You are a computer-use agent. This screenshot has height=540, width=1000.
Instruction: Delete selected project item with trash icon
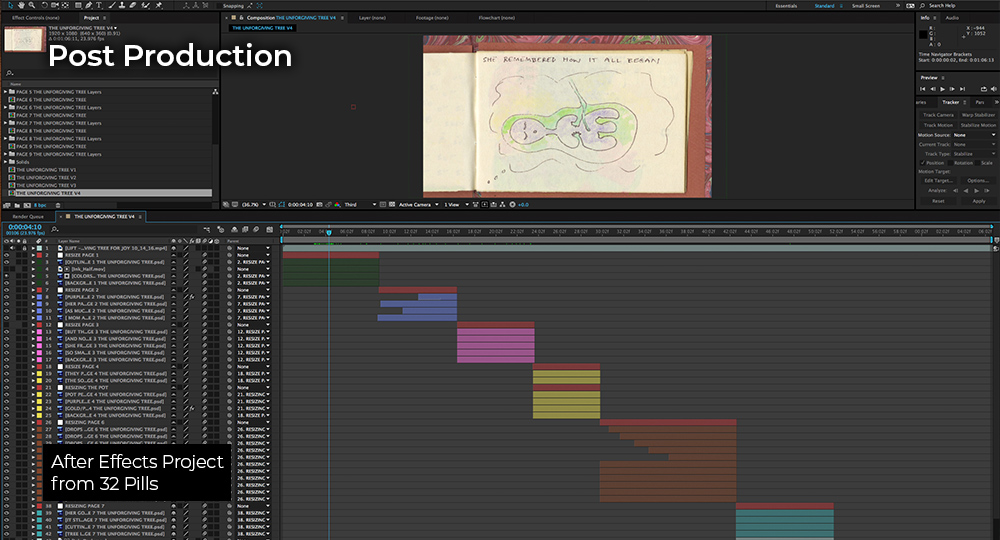pos(58,205)
